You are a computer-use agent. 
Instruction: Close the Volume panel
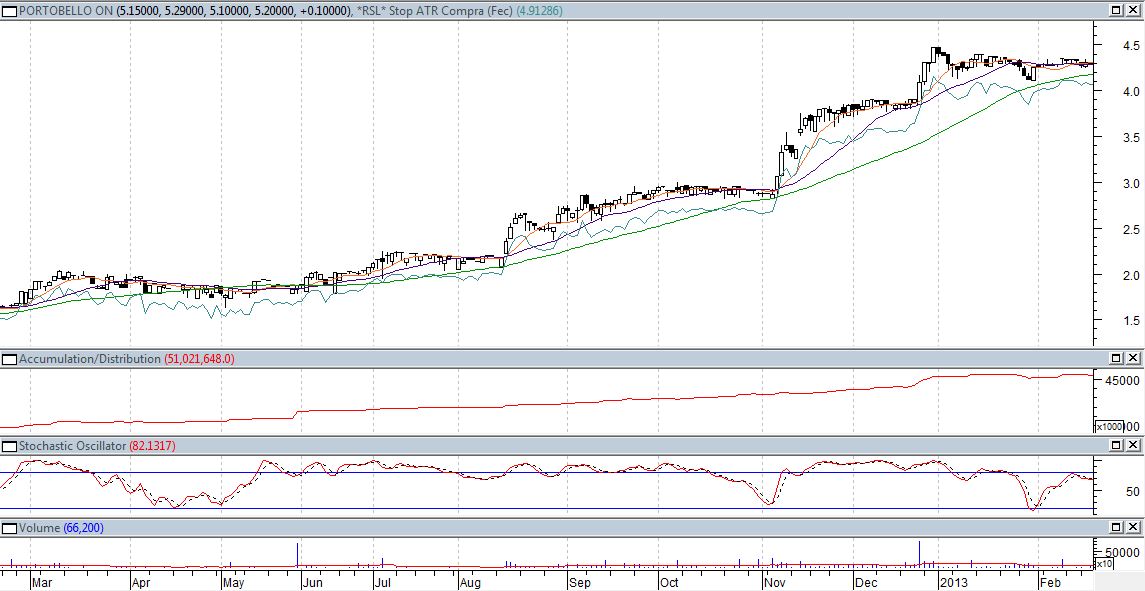tap(1134, 527)
